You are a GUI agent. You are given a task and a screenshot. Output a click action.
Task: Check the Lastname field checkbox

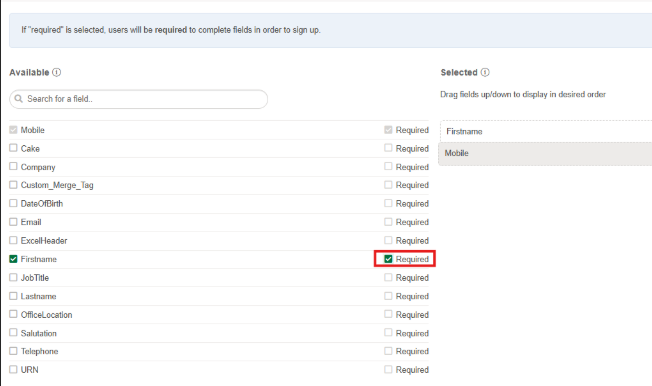[13, 296]
